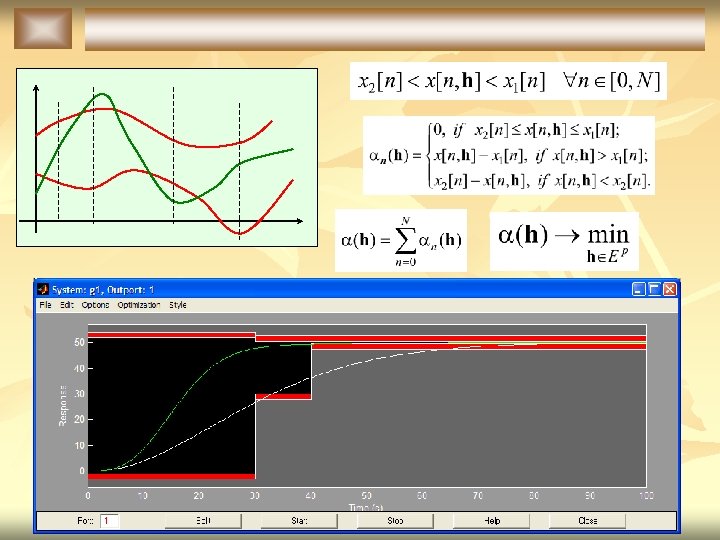720x540 pixels.
Task: Click the lower red constraint bar near 0
Action: pos(171,476)
